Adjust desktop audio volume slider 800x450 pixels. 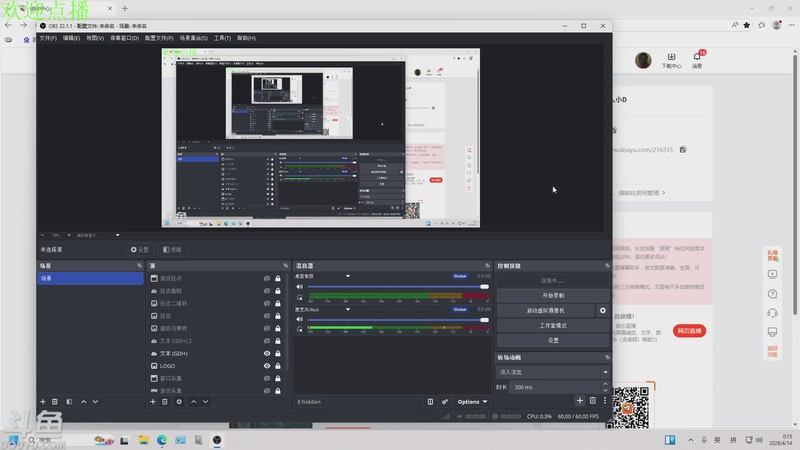(x=398, y=287)
